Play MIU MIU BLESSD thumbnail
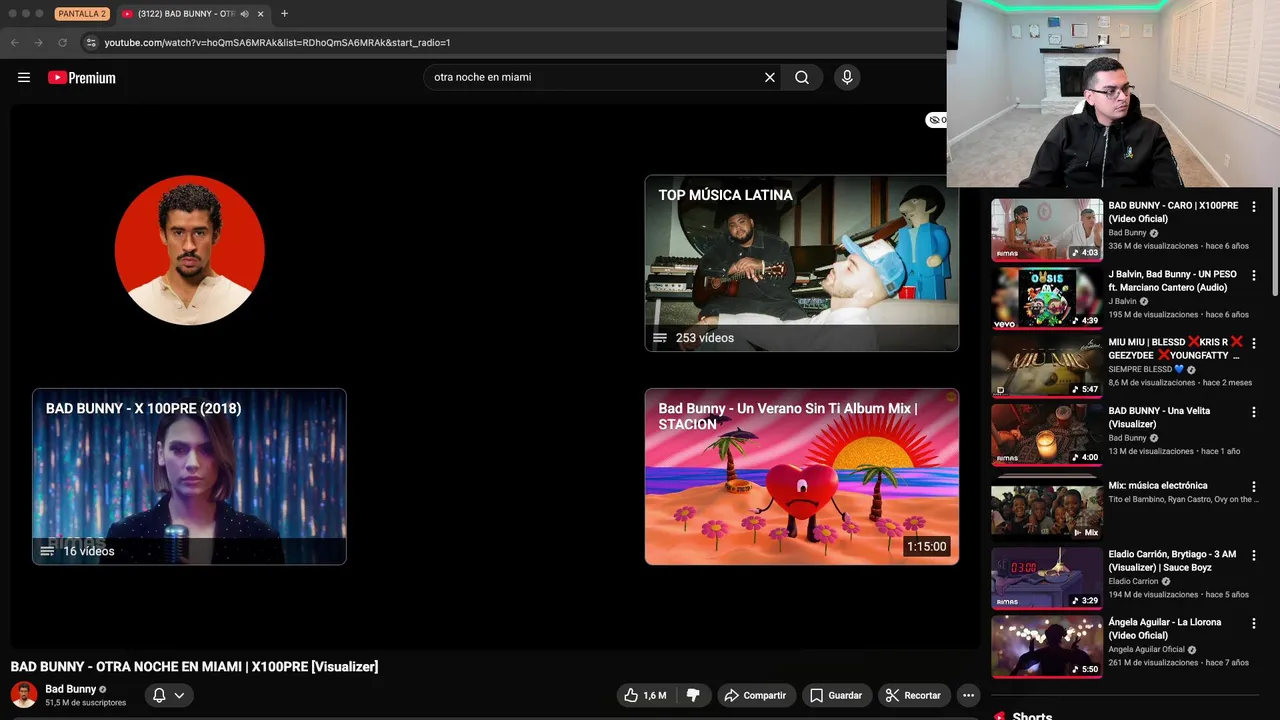The height and width of the screenshot is (720, 1280). [1047, 366]
